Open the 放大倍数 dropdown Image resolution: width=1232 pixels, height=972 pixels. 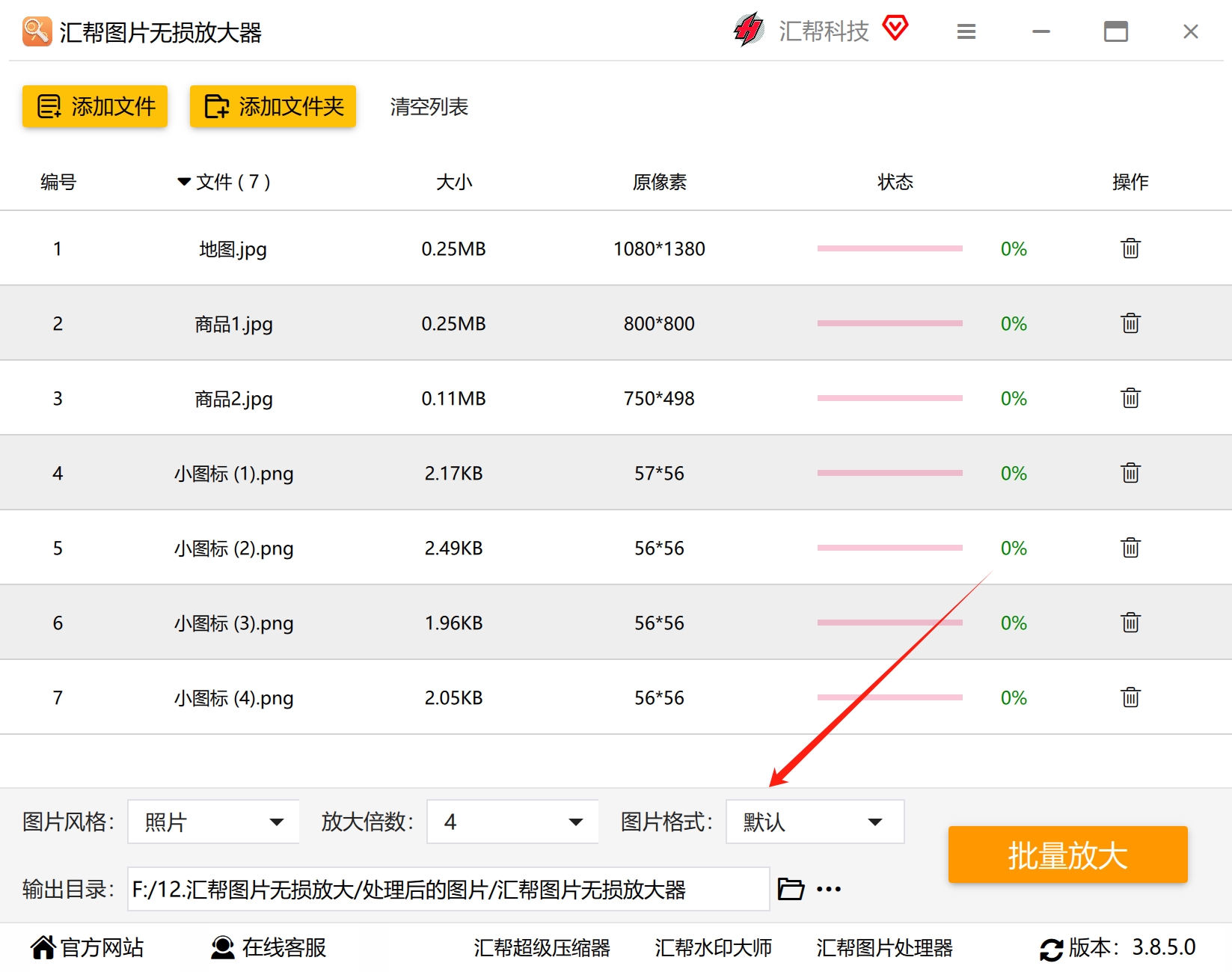point(512,822)
